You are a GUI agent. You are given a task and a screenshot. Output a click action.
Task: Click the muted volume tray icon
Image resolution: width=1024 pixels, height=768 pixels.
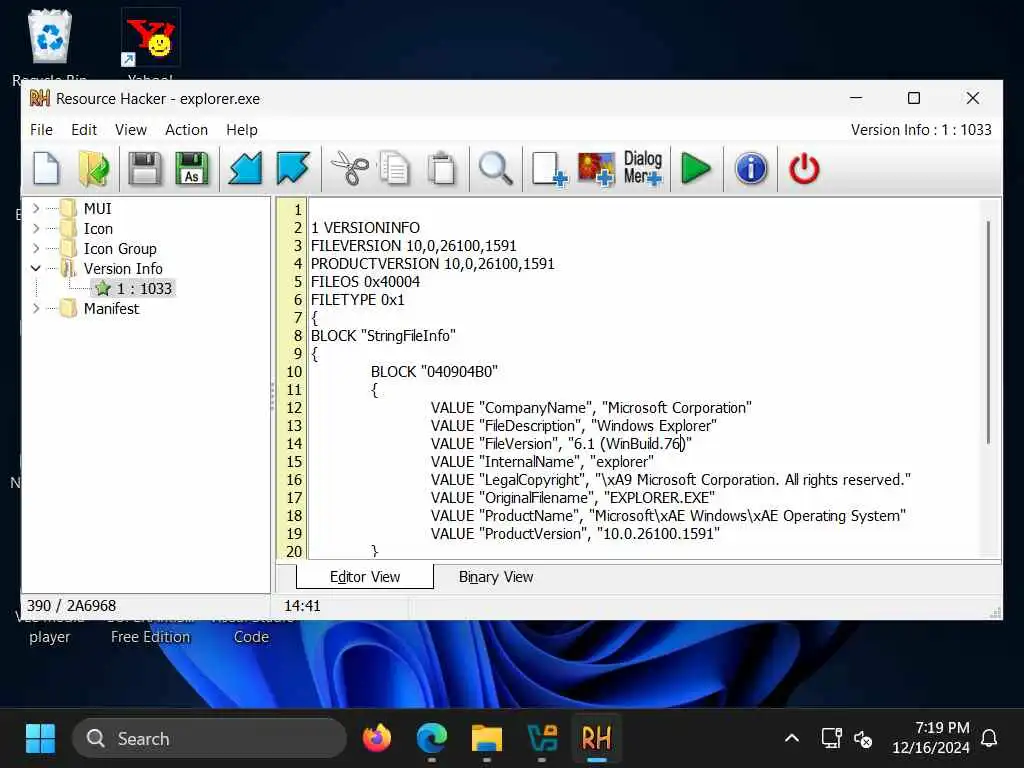point(863,739)
